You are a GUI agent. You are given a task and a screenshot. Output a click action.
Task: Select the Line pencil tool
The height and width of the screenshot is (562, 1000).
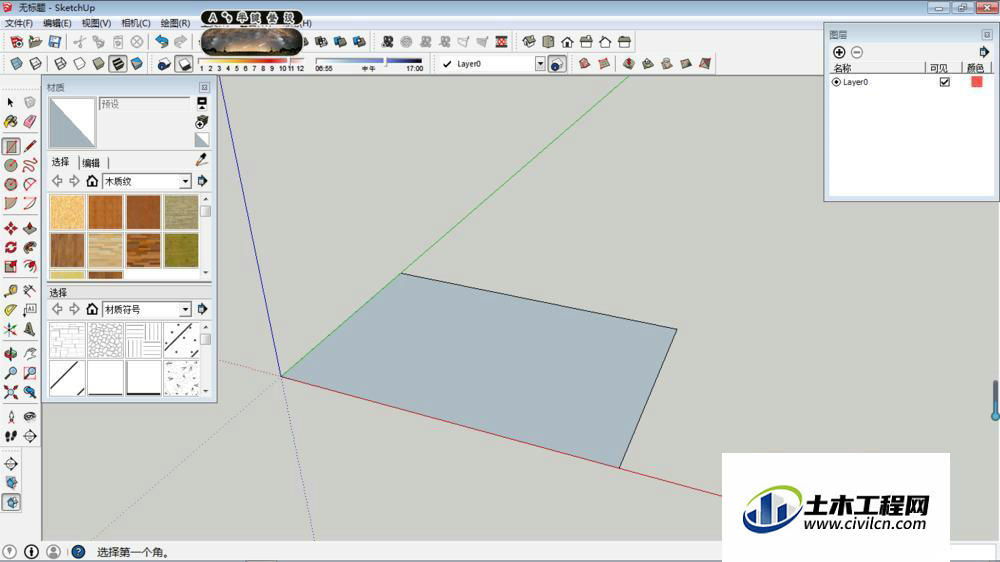pyautogui.click(x=30, y=146)
